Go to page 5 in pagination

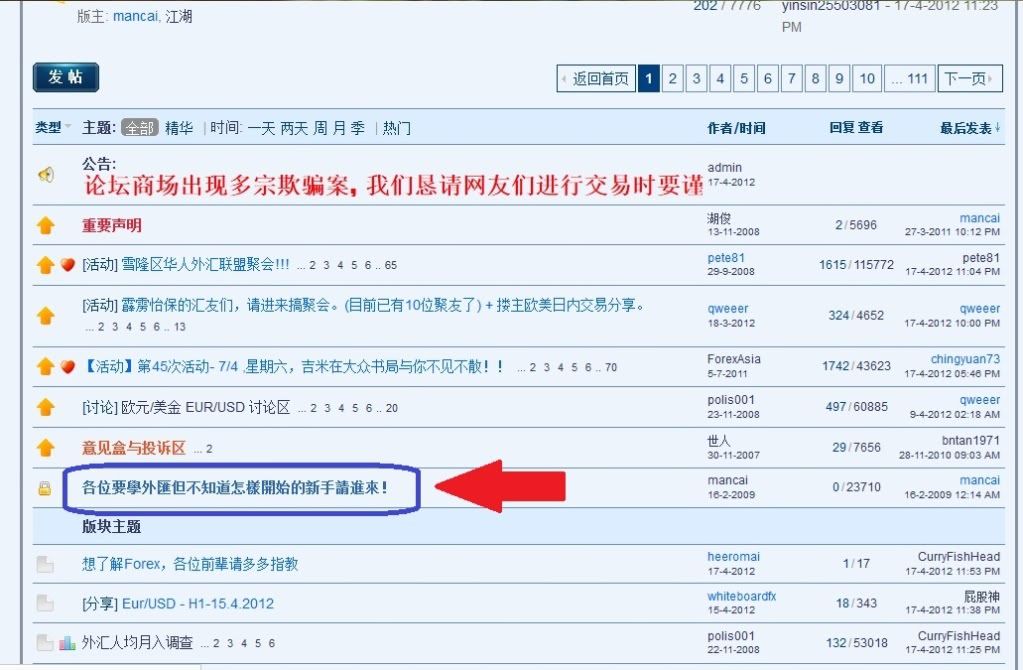click(744, 79)
